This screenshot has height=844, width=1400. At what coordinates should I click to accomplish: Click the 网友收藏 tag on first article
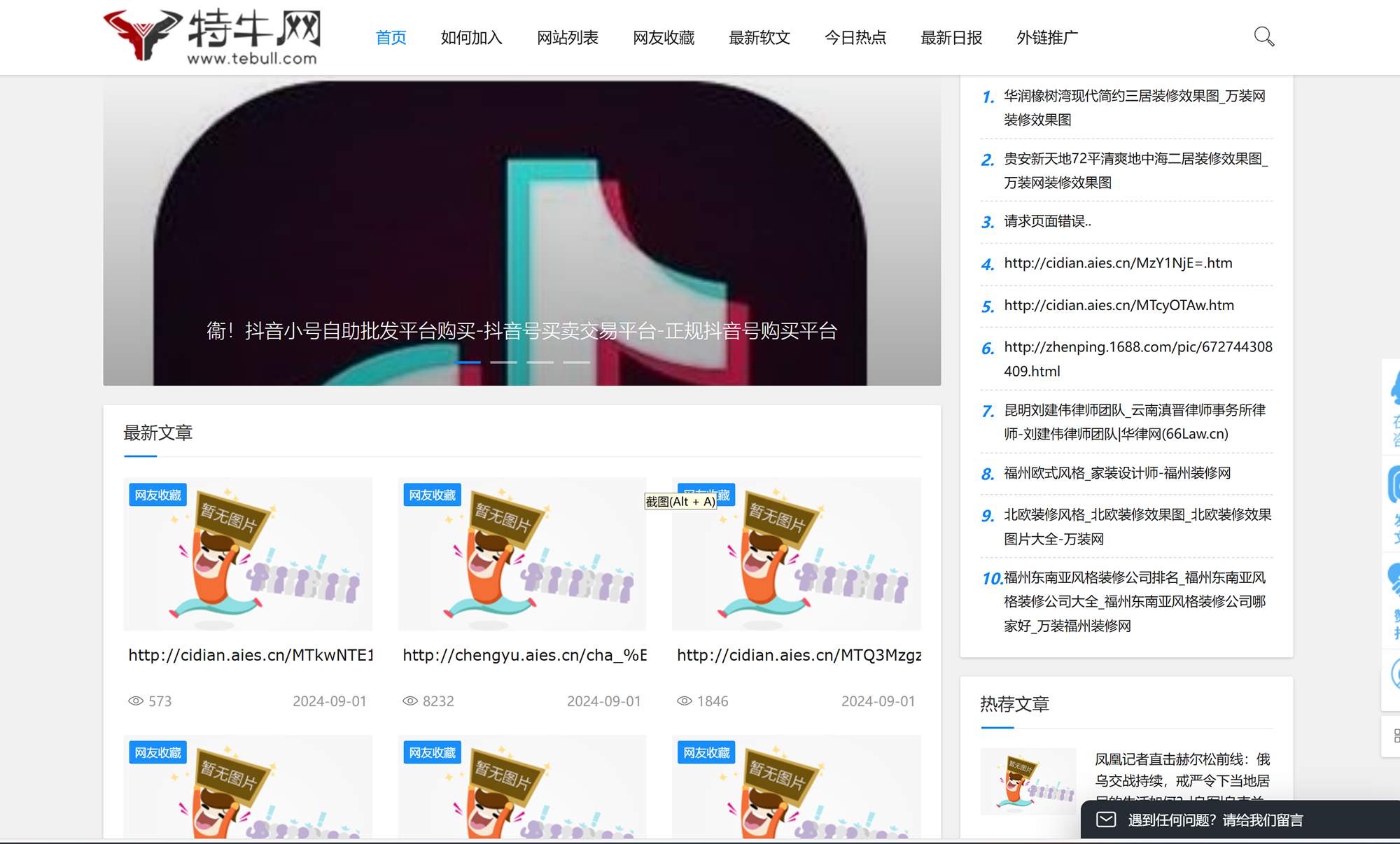point(158,495)
